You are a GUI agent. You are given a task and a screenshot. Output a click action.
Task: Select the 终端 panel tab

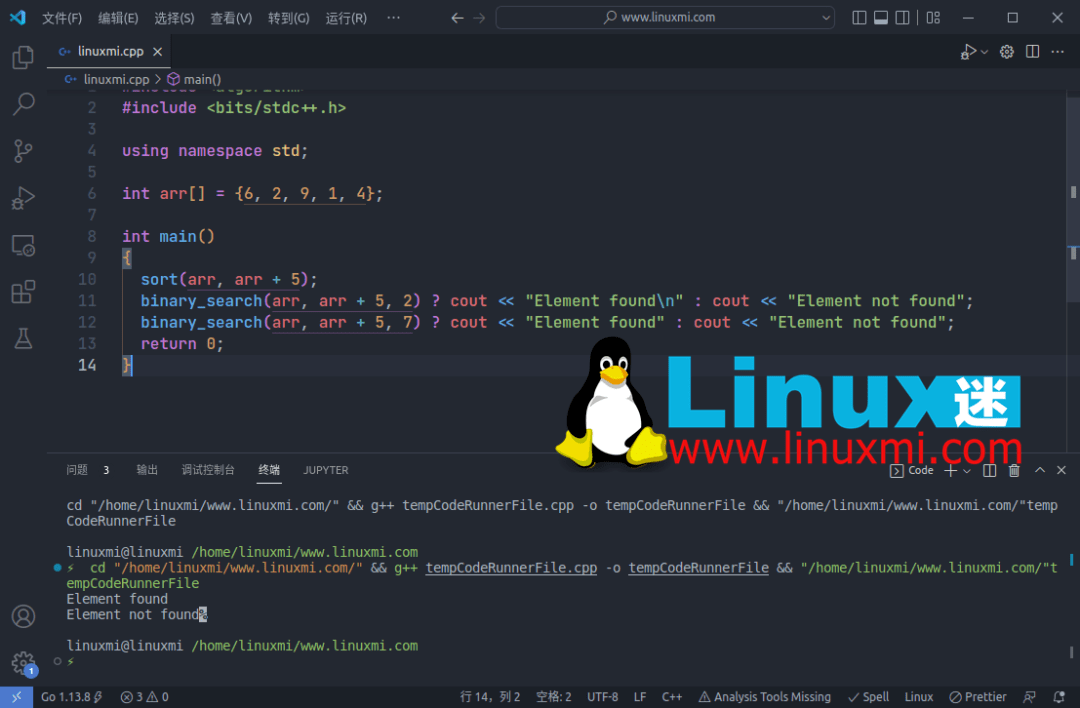pyautogui.click(x=269, y=470)
